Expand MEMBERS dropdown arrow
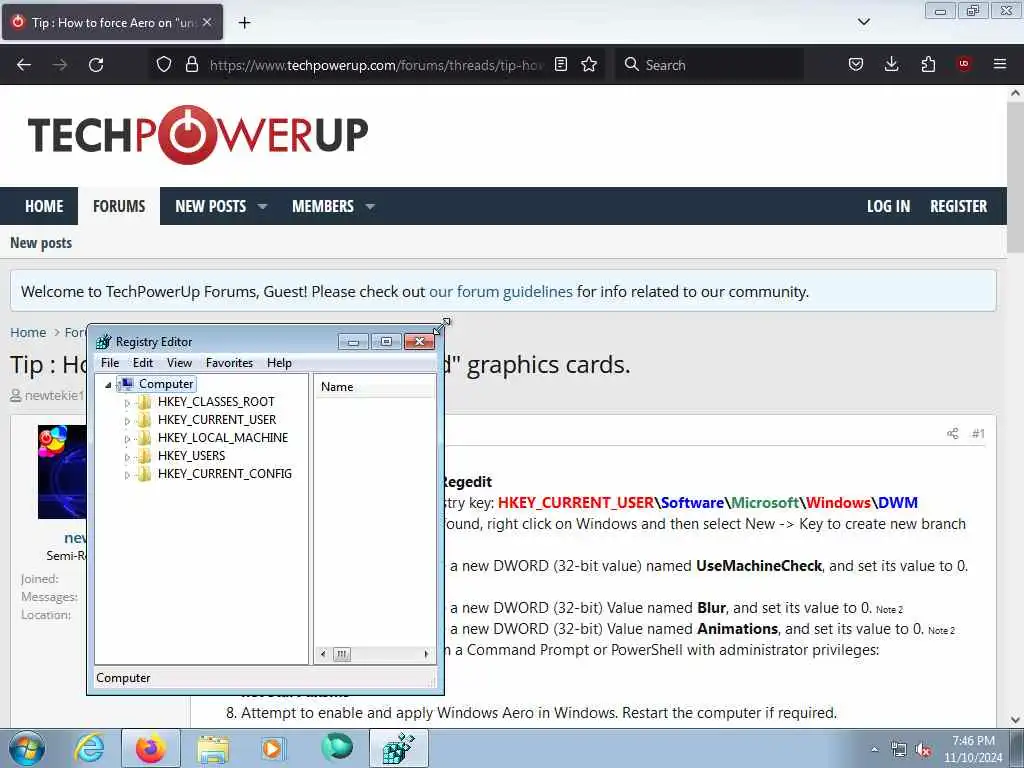The width and height of the screenshot is (1024, 768). pyautogui.click(x=370, y=206)
